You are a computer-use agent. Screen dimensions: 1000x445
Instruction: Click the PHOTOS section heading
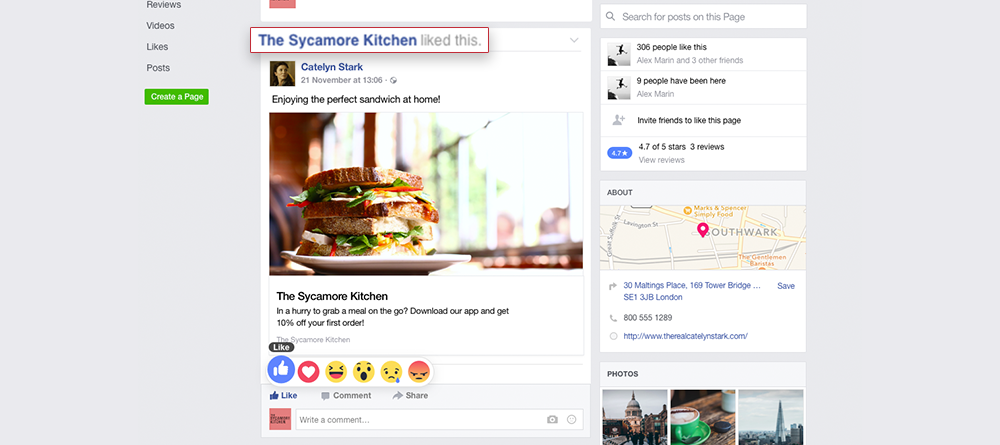[622, 374]
